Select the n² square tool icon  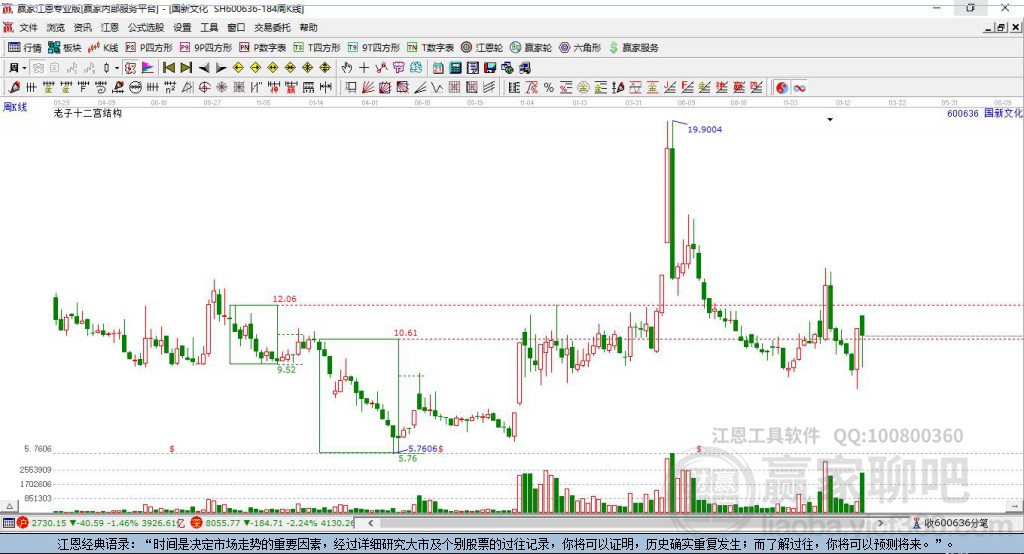click(x=170, y=88)
